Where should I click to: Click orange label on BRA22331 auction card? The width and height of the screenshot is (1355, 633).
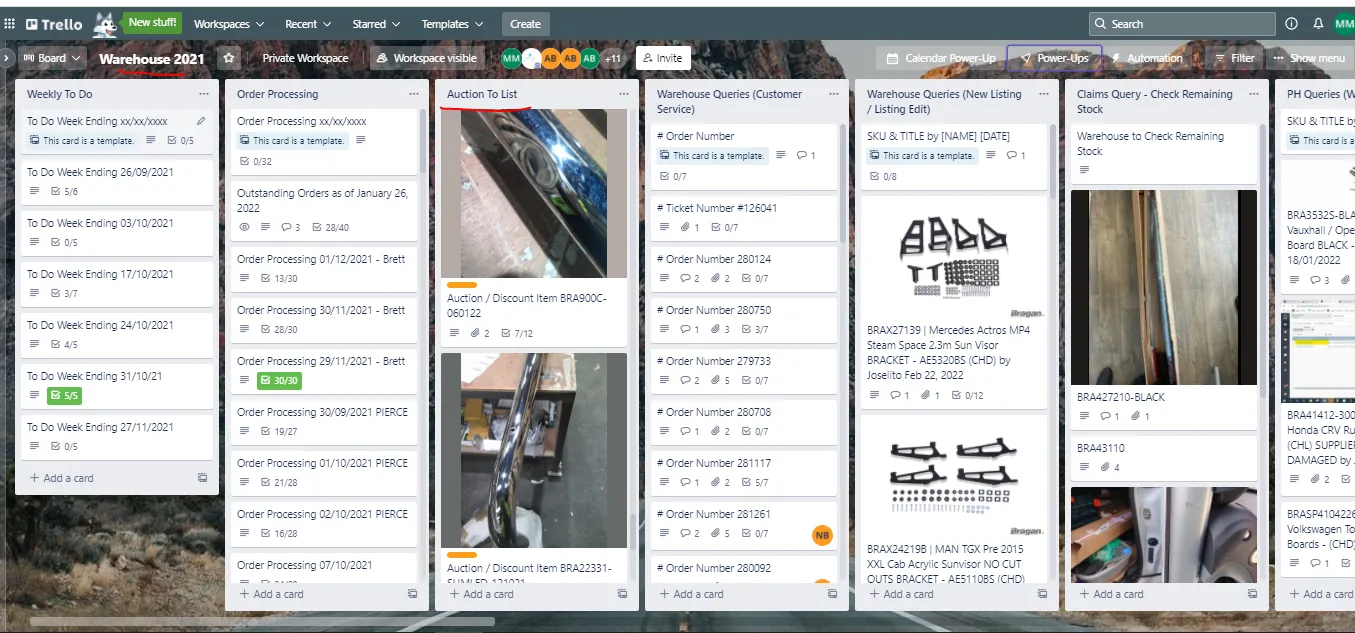pos(462,555)
